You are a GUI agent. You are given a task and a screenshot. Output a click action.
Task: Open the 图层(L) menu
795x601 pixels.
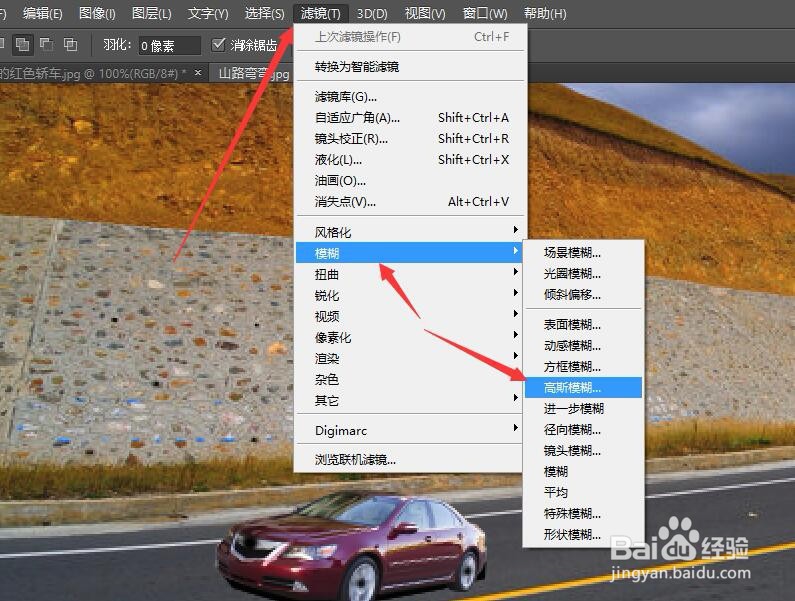(x=151, y=13)
